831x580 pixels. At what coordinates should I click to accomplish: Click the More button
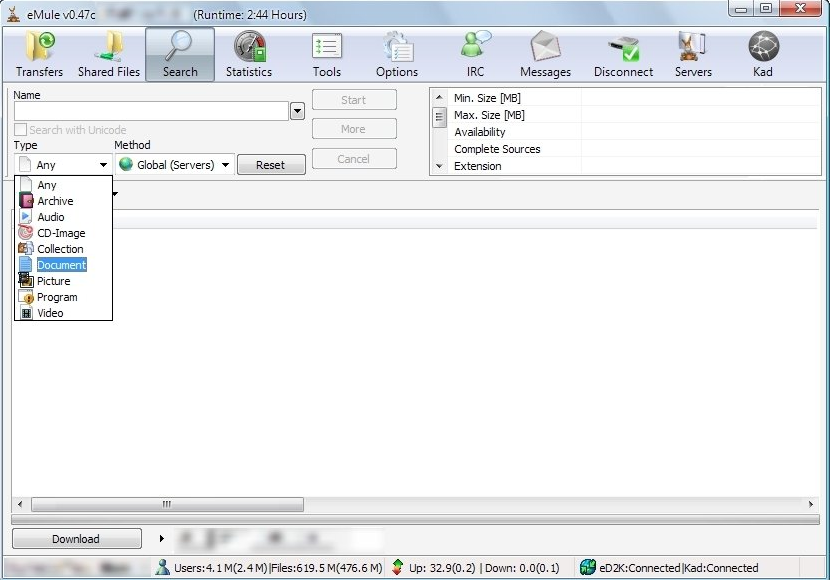click(x=354, y=129)
